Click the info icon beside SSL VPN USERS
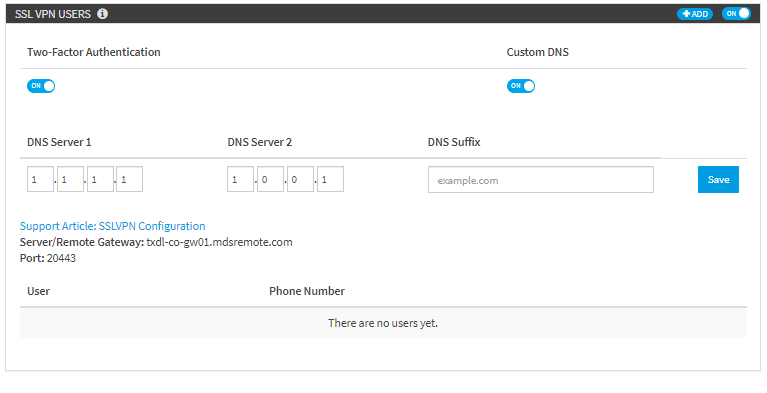The width and height of the screenshot is (767, 393). (x=102, y=14)
